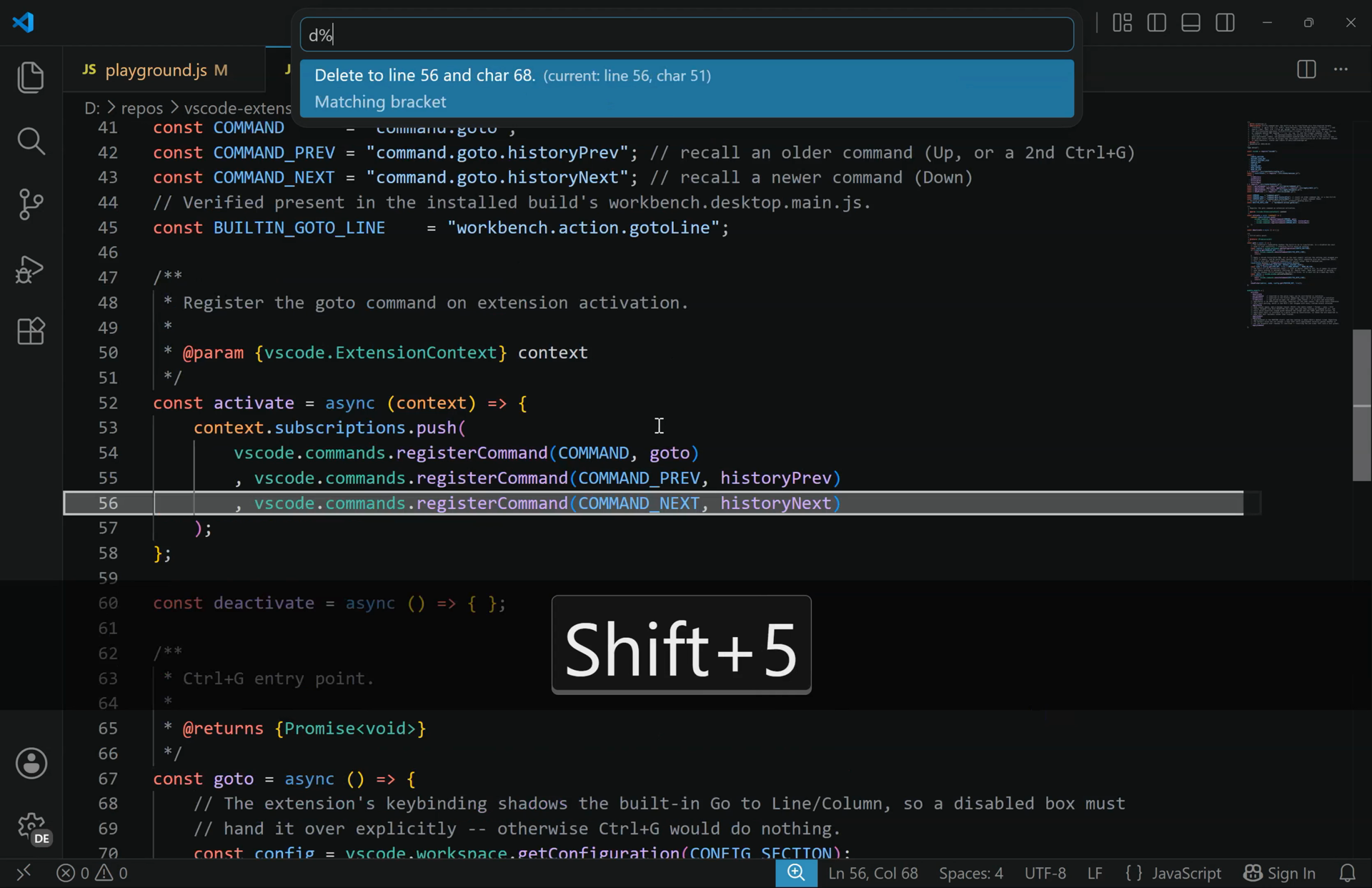This screenshot has height=888, width=1372.
Task: Click '@returns' on line 65
Action: (x=223, y=729)
